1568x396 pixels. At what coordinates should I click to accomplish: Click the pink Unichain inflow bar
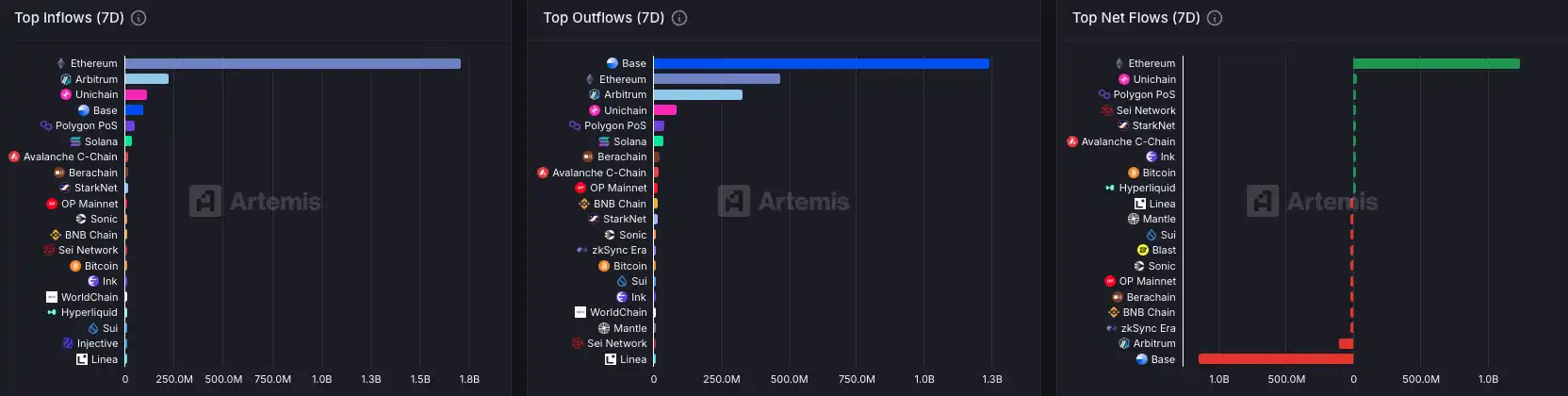(x=136, y=95)
